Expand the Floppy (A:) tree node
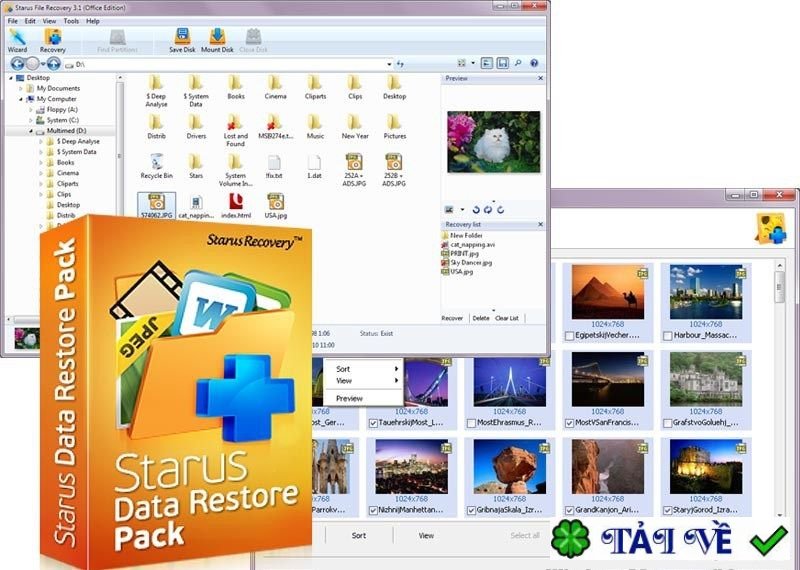The image size is (800, 570). [31, 110]
